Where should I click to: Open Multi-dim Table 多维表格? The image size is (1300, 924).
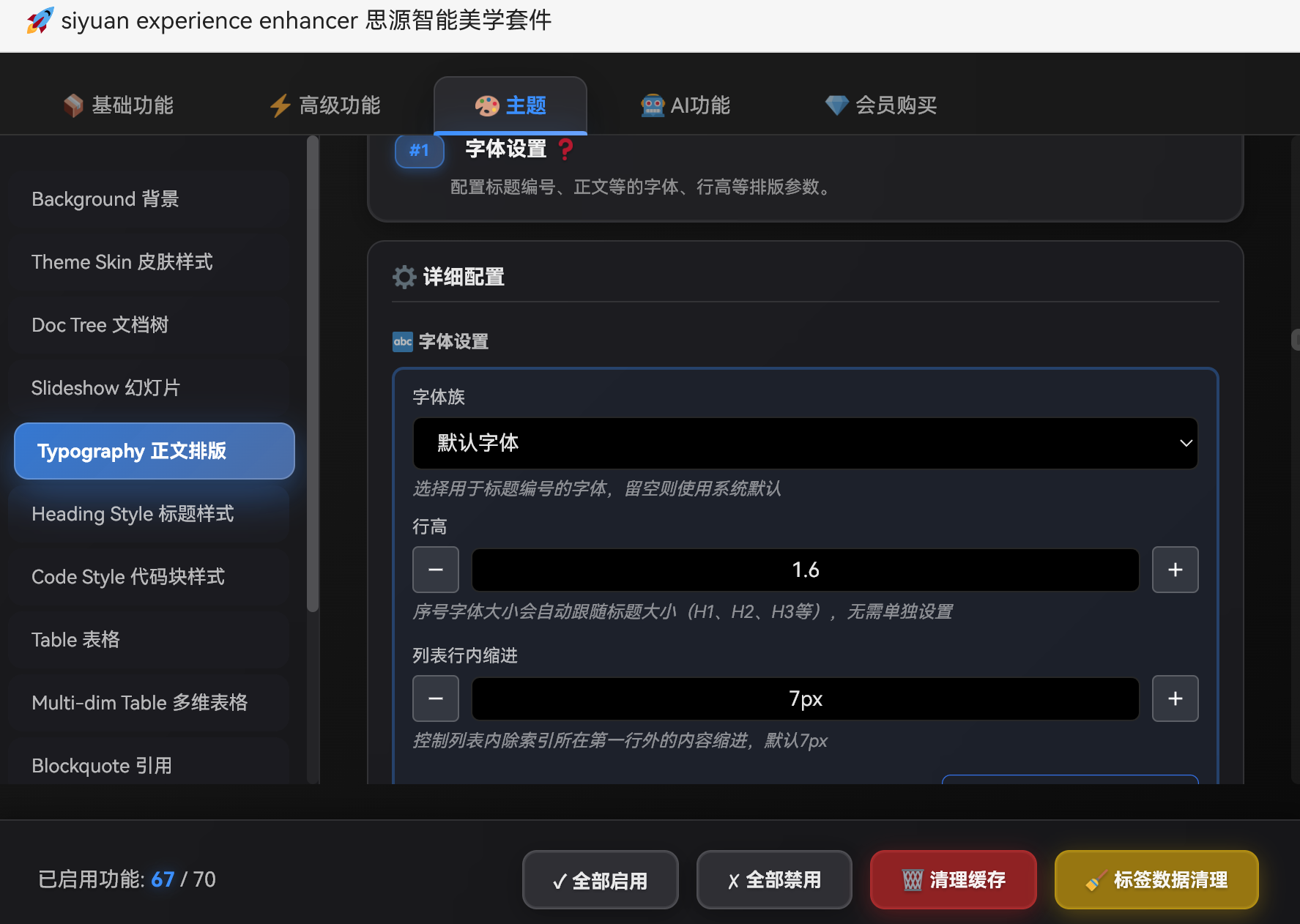click(x=149, y=703)
